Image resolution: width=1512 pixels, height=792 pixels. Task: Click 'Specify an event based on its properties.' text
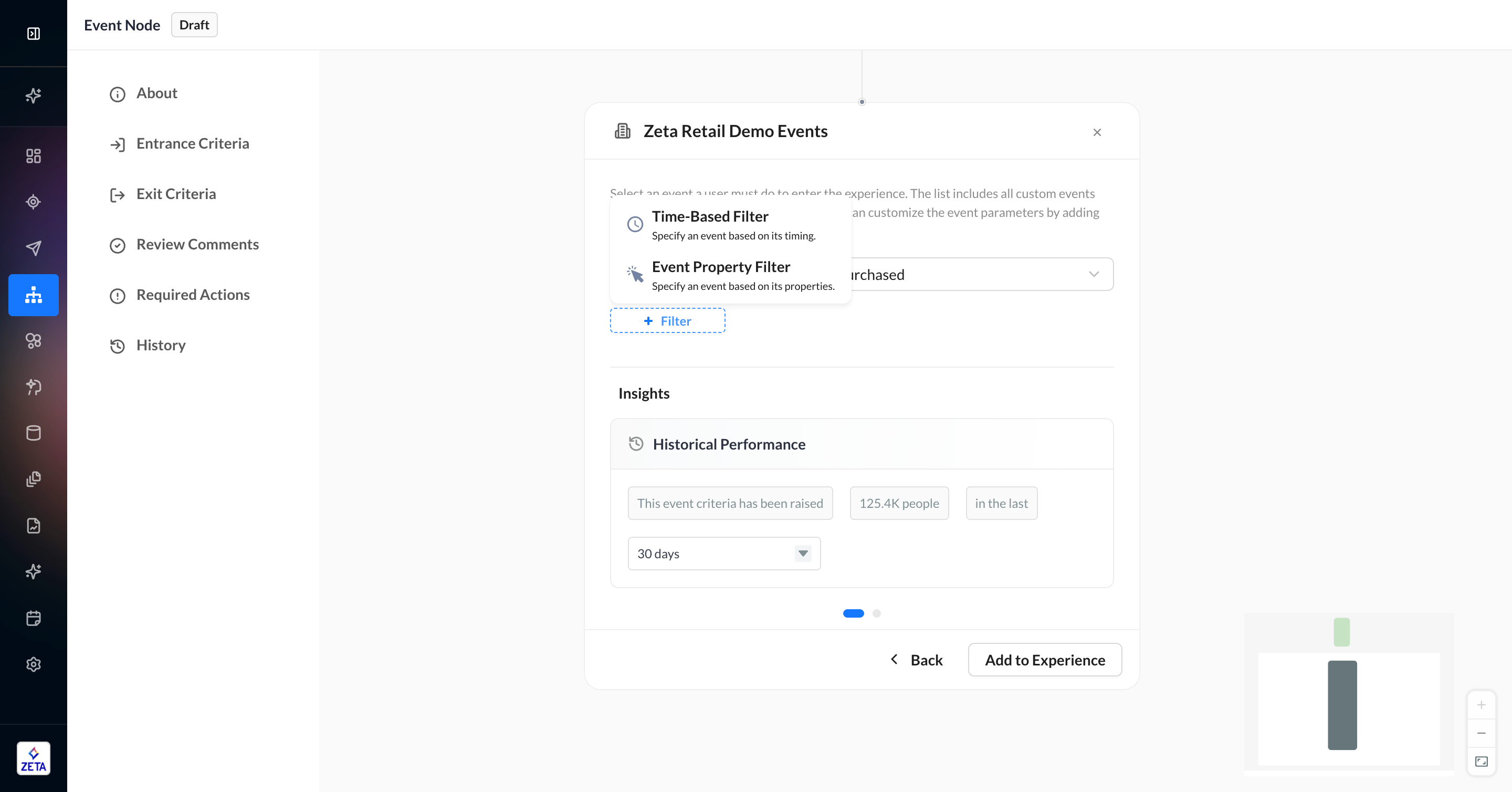click(743, 287)
